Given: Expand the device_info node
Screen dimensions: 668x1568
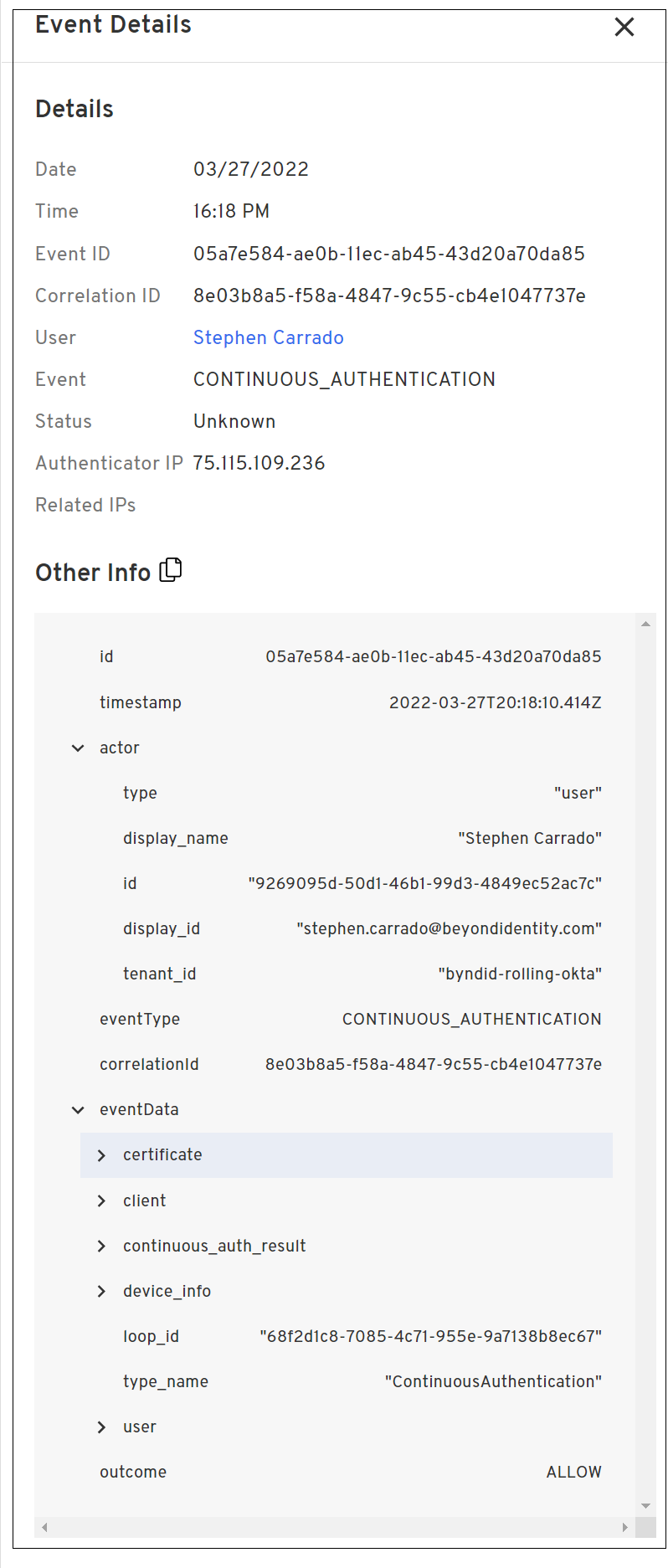Looking at the screenshot, I should coord(101,1291).
